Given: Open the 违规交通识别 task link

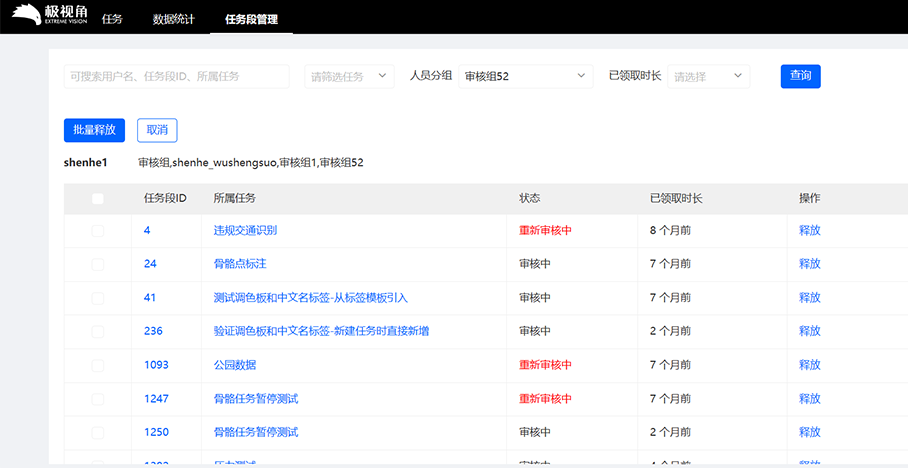Looking at the screenshot, I should (x=245, y=231).
